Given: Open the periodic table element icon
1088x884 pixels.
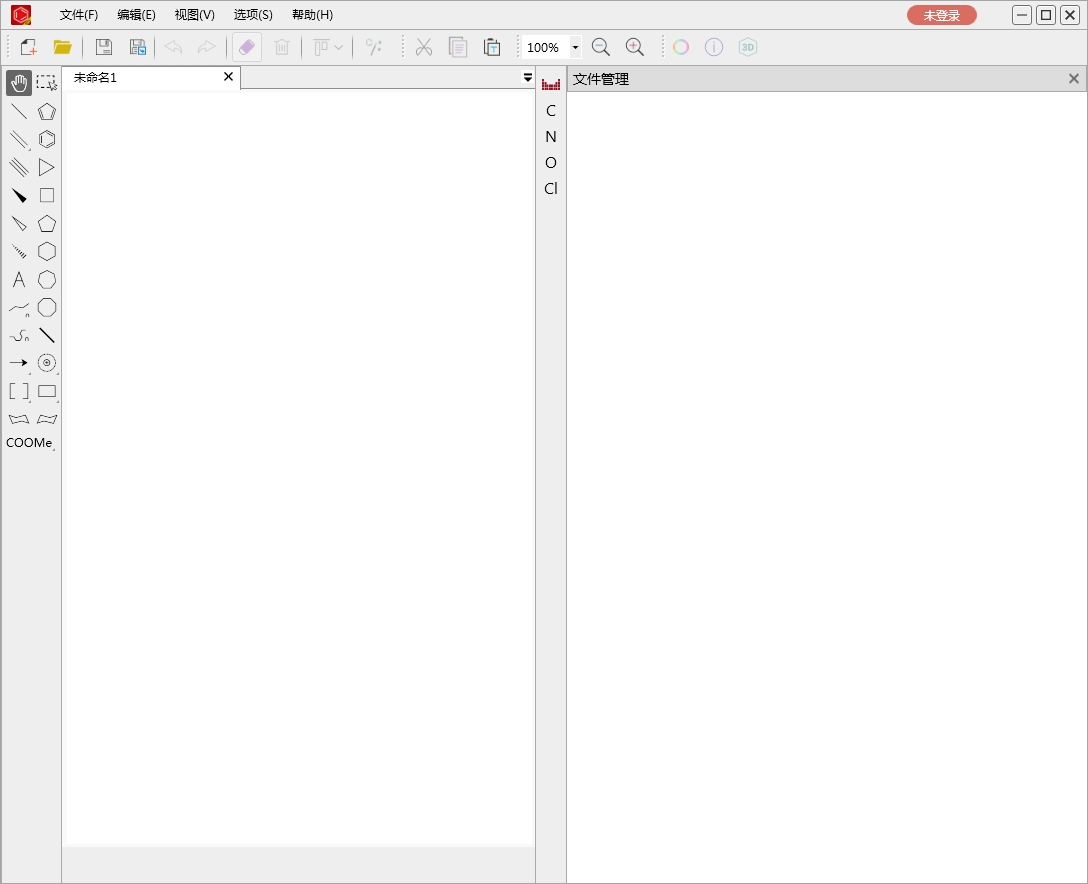Looking at the screenshot, I should pos(551,84).
